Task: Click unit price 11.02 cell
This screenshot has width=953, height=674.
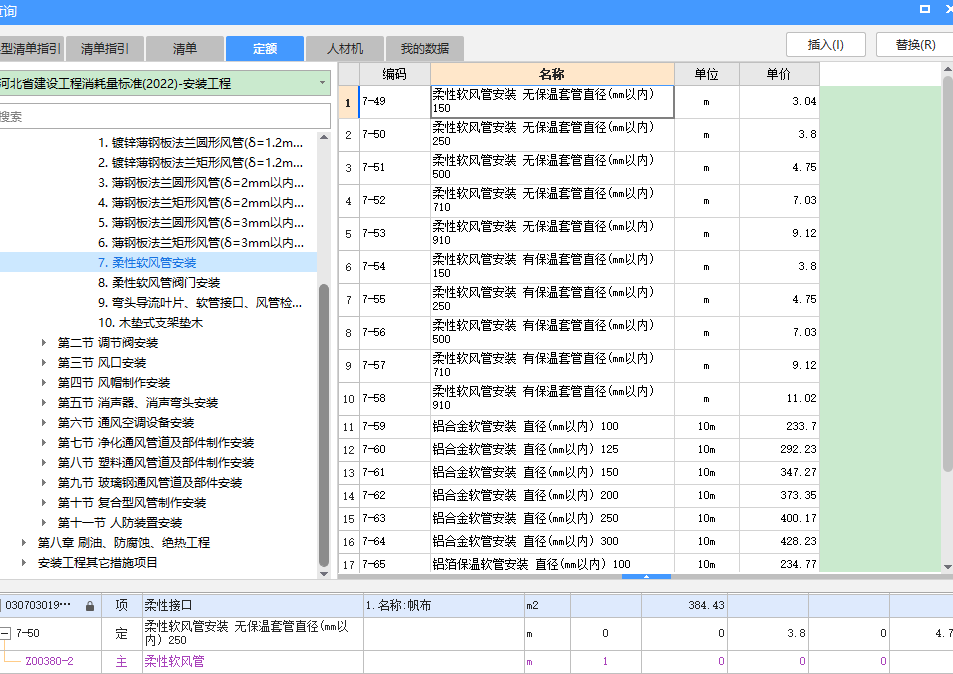Action: click(x=779, y=399)
